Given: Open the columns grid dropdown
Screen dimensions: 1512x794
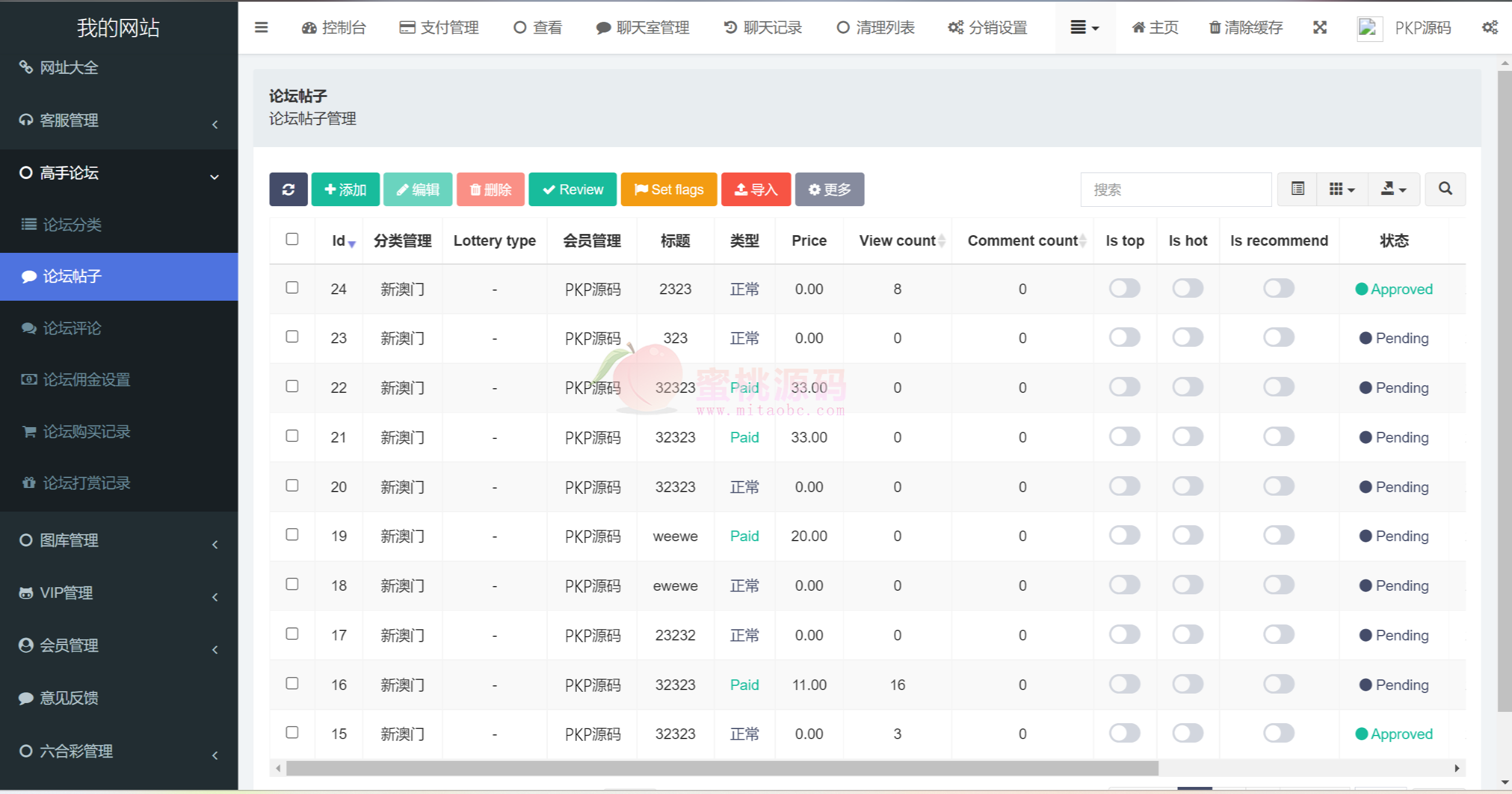Looking at the screenshot, I should pos(1341,189).
